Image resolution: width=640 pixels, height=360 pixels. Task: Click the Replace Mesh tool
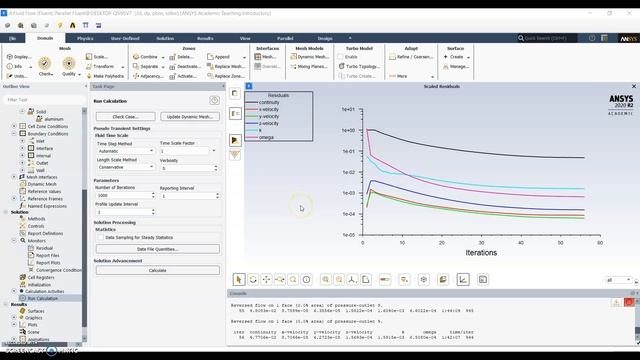pos(226,66)
